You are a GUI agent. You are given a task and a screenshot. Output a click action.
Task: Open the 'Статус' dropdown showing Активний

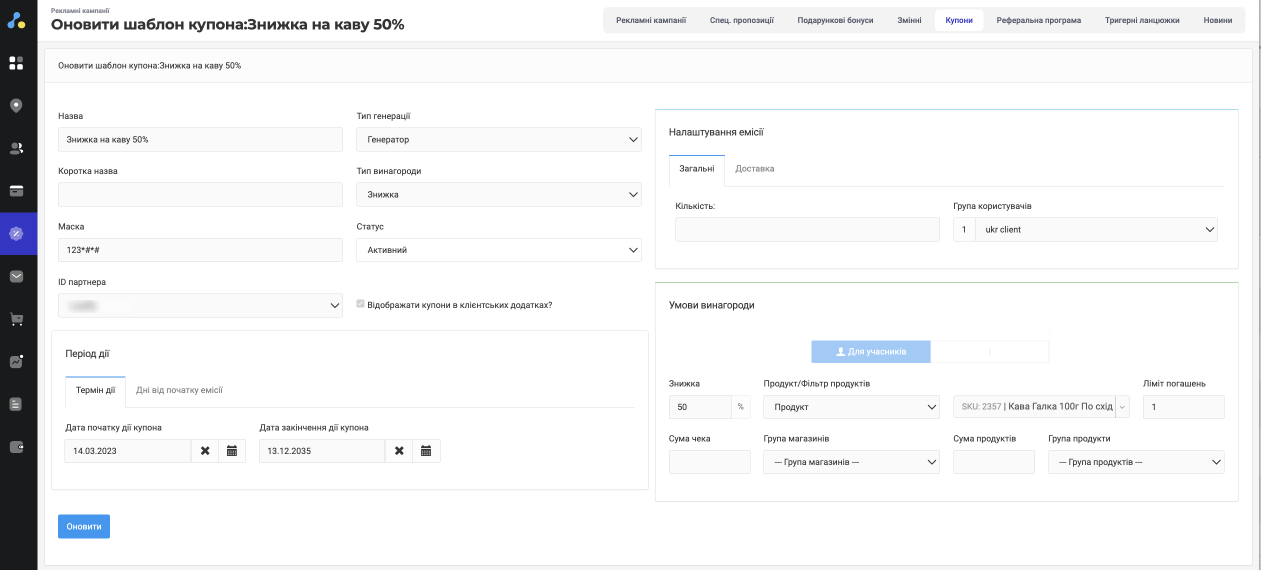click(498, 250)
